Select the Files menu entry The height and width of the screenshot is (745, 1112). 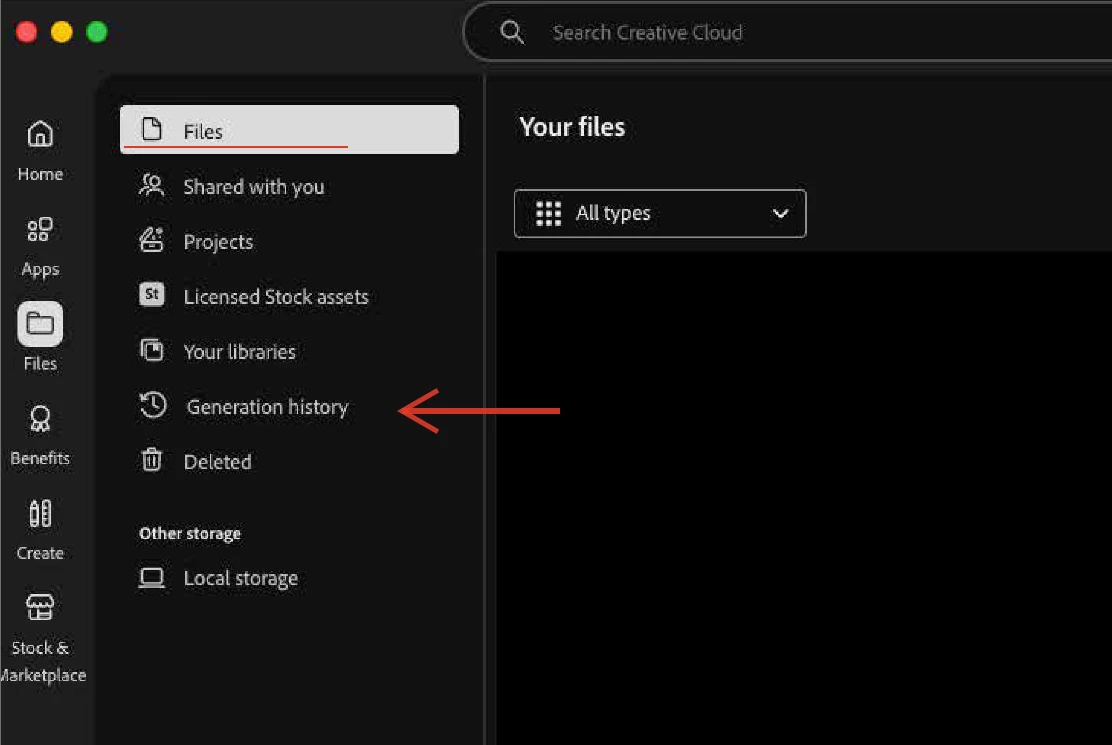(289, 130)
